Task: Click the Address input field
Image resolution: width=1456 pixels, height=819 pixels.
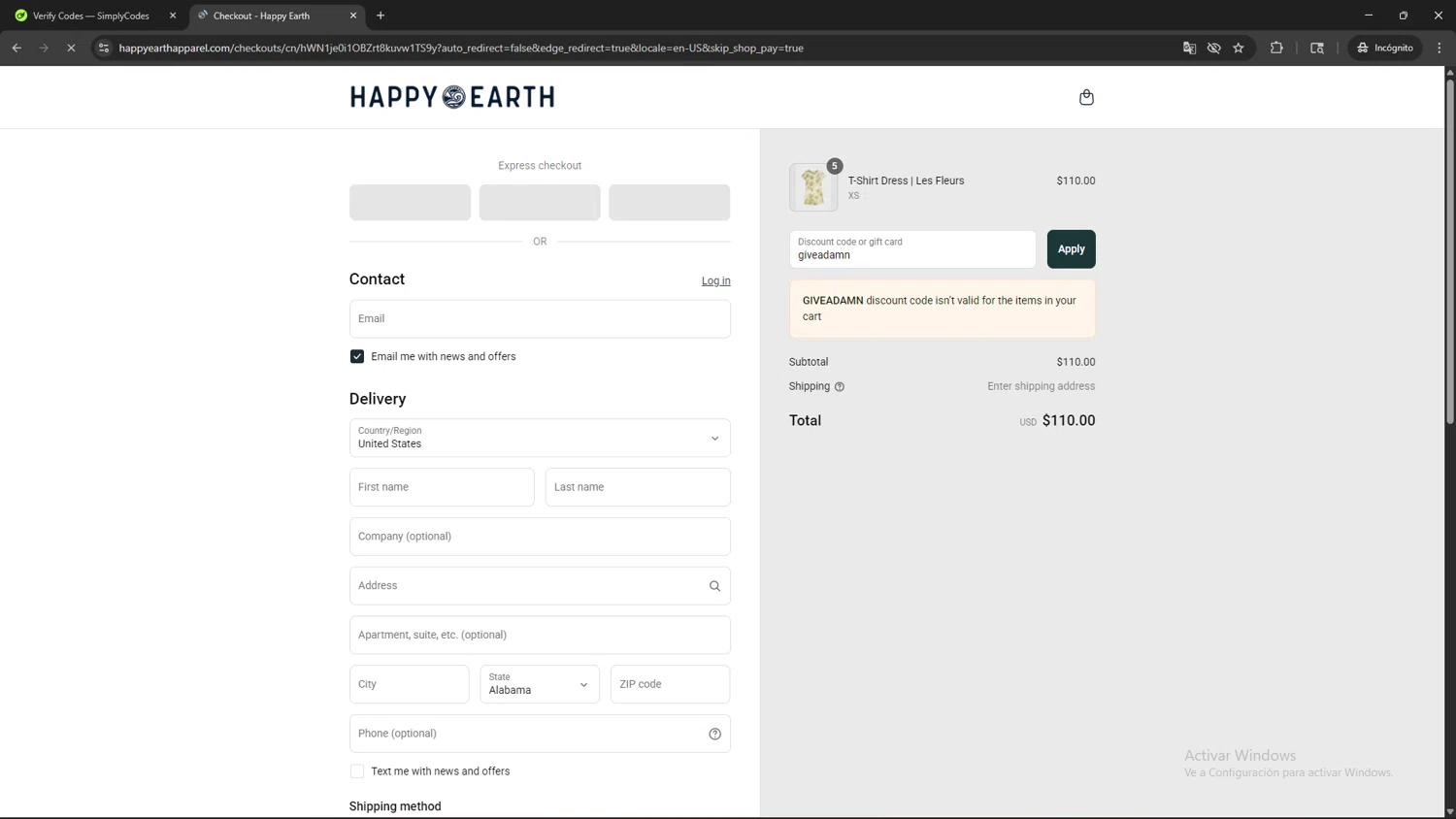Action: [x=540, y=586]
